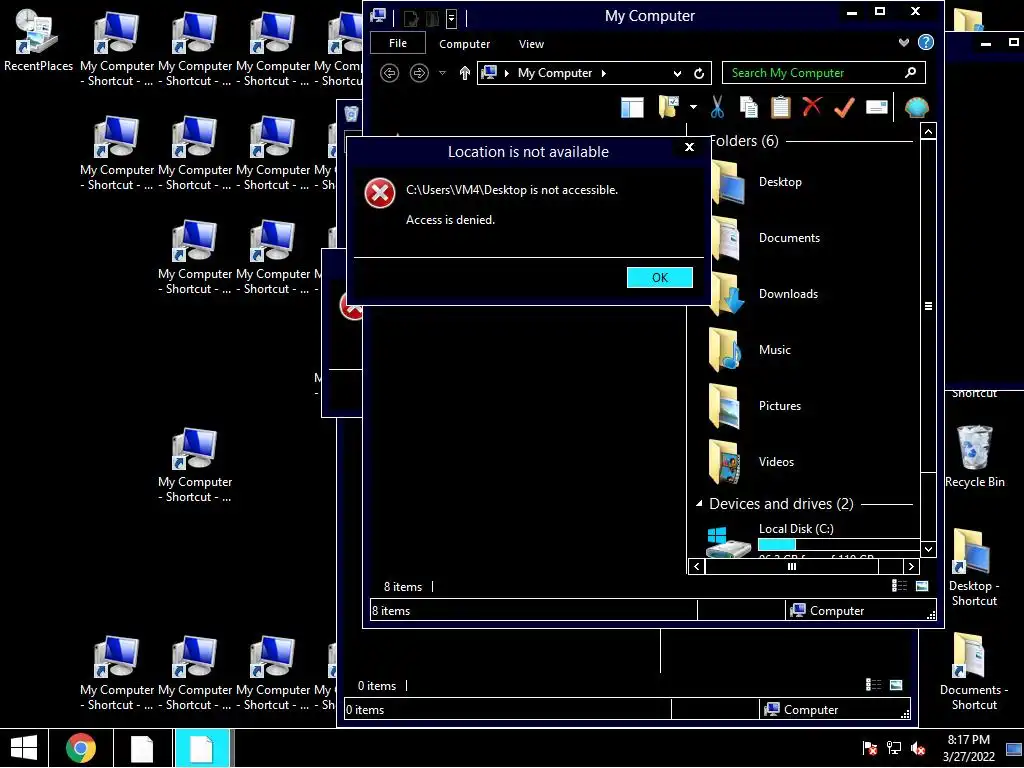This screenshot has width=1024, height=768.
Task: Click the Up one level arrow
Action: click(464, 73)
